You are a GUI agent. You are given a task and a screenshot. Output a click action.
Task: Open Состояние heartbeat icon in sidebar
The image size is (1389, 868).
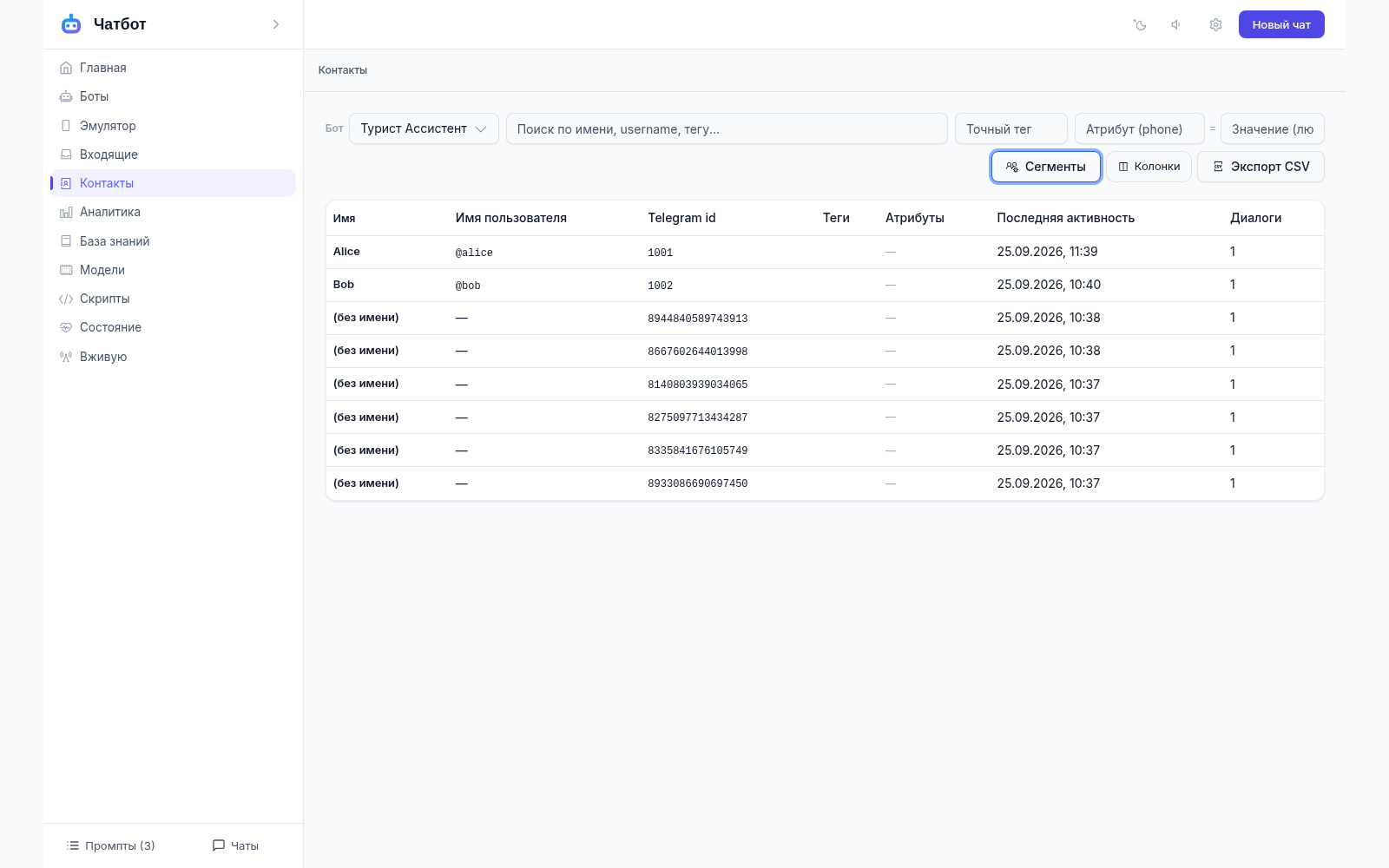[66, 327]
